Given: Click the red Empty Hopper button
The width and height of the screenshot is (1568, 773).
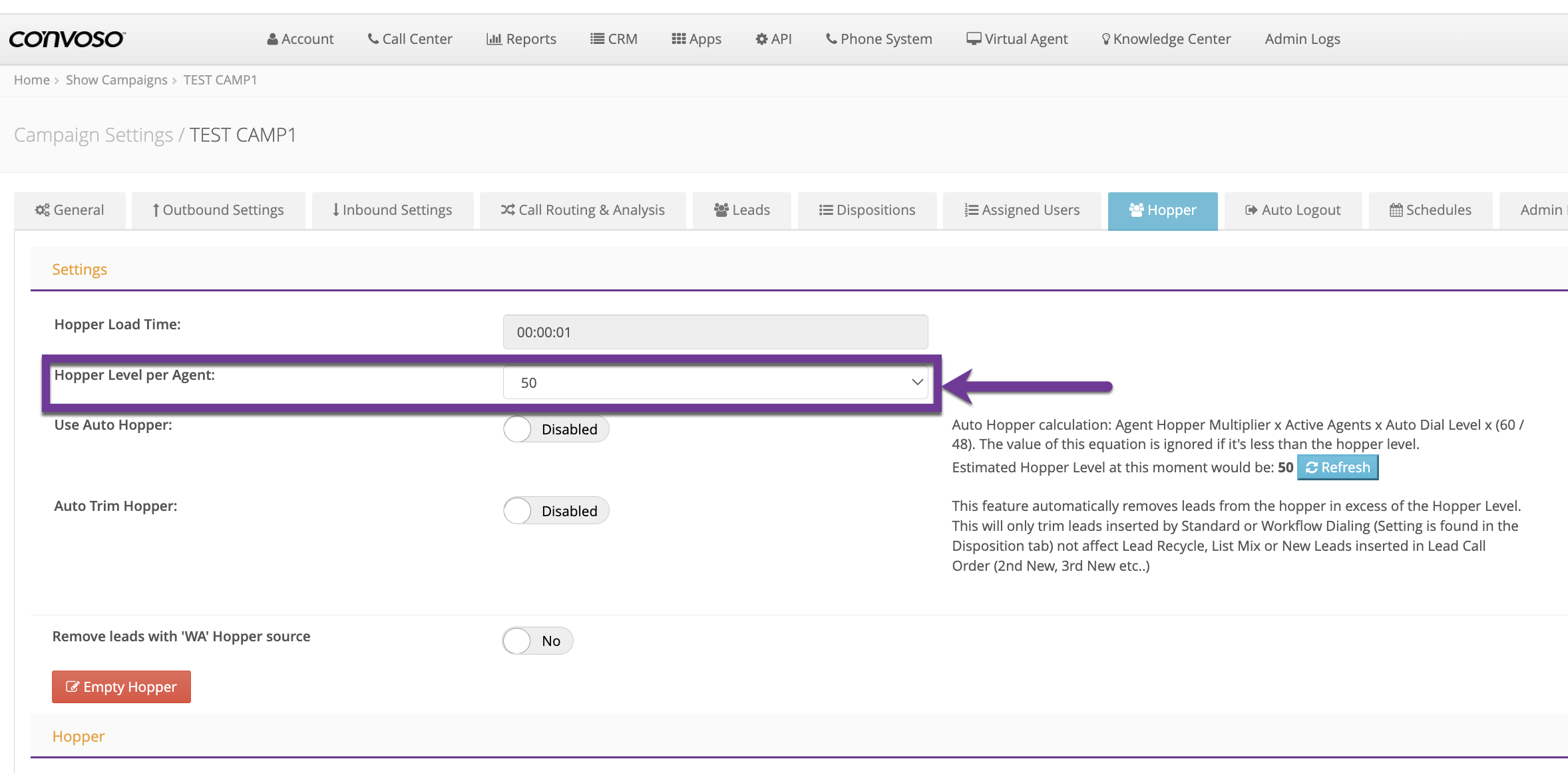Looking at the screenshot, I should click(x=121, y=687).
